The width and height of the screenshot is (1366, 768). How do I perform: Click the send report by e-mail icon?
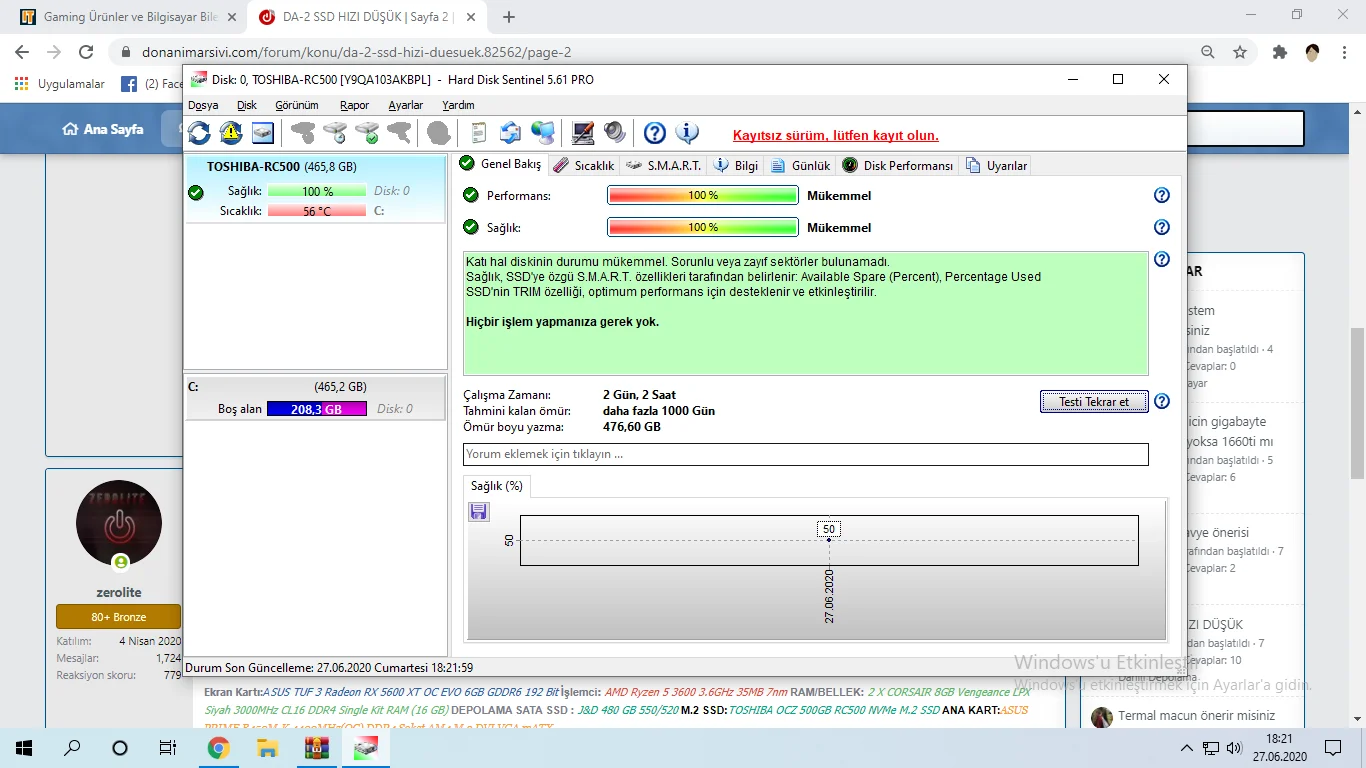coord(511,133)
